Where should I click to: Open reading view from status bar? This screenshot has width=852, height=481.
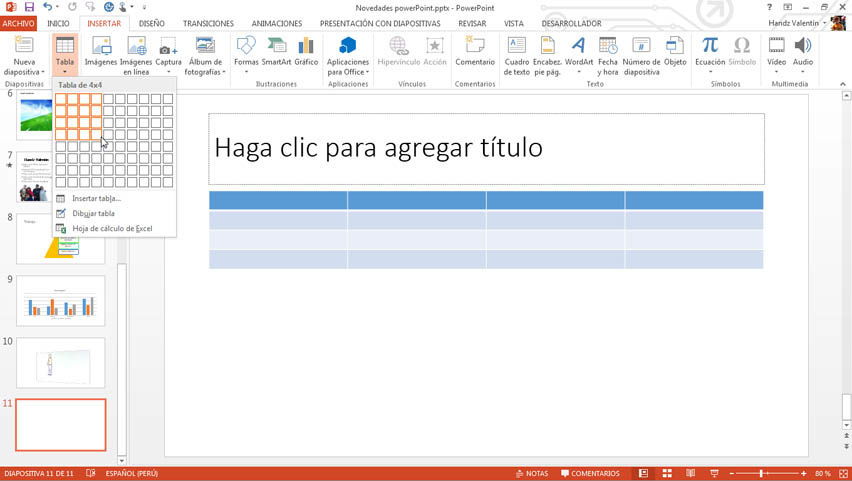click(691, 473)
